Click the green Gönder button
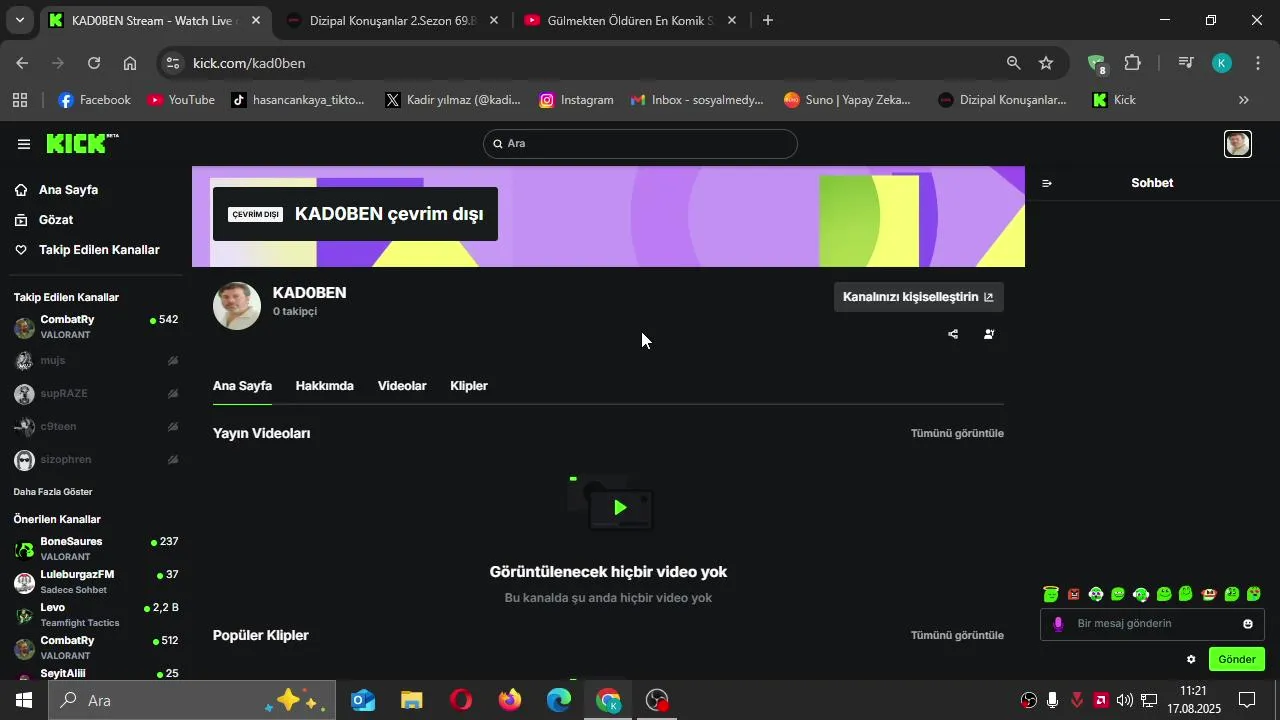Viewport: 1280px width, 720px height. 1237,659
